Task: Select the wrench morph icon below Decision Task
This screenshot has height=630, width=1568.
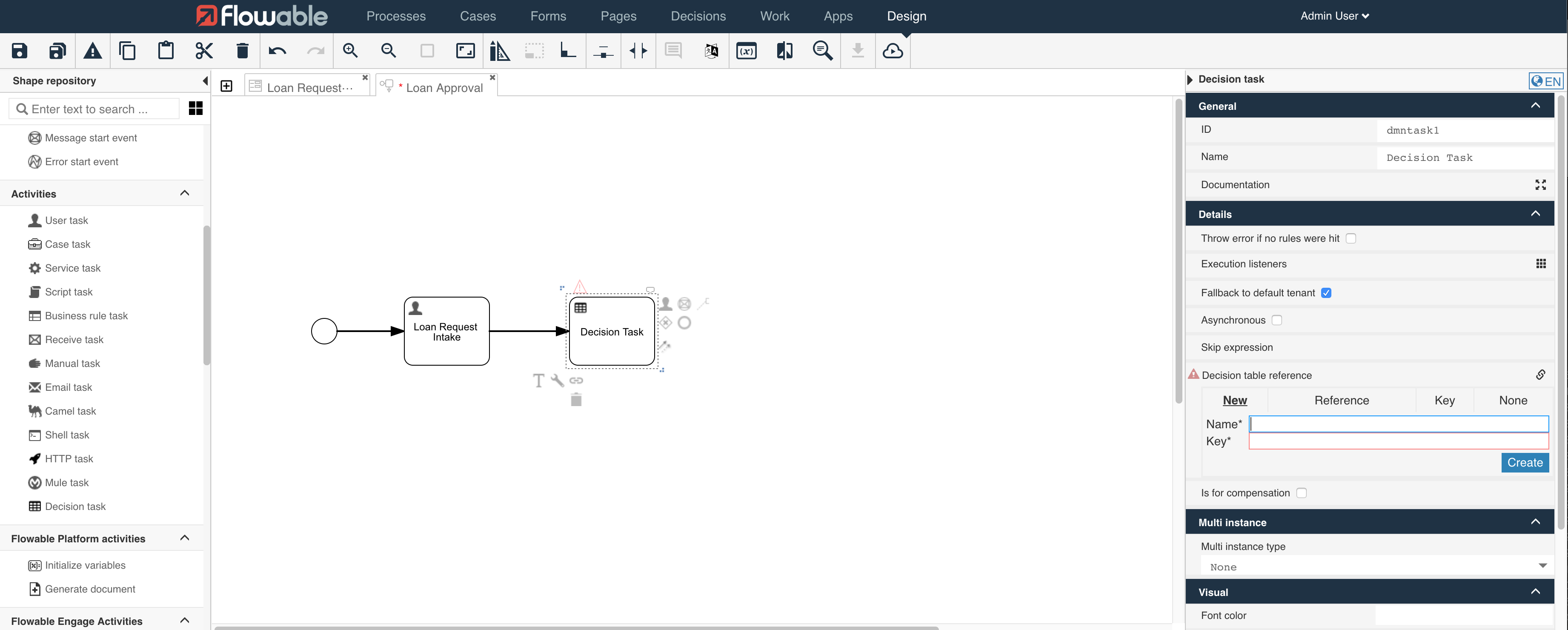Action: [557, 380]
